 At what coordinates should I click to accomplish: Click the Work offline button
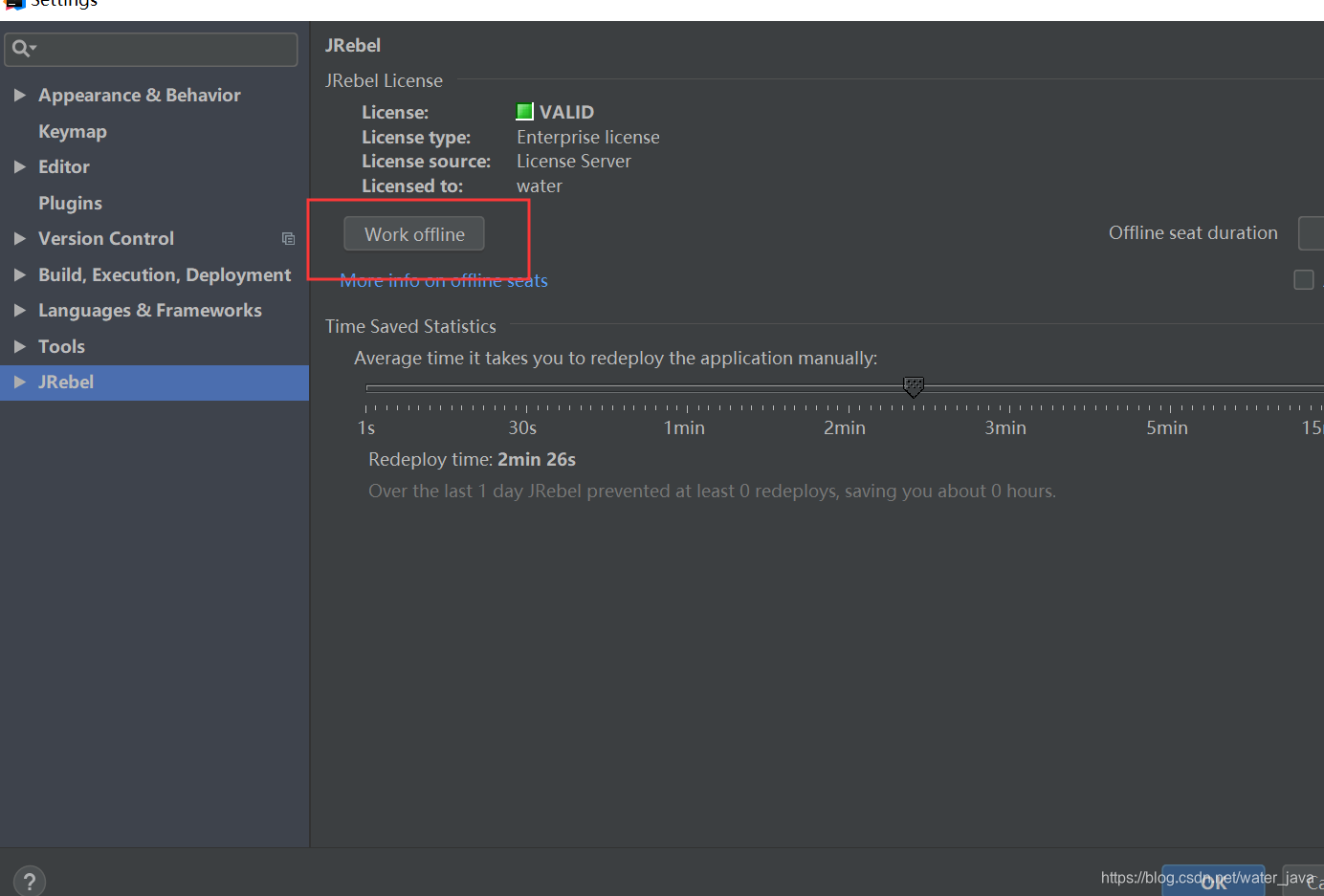[414, 234]
